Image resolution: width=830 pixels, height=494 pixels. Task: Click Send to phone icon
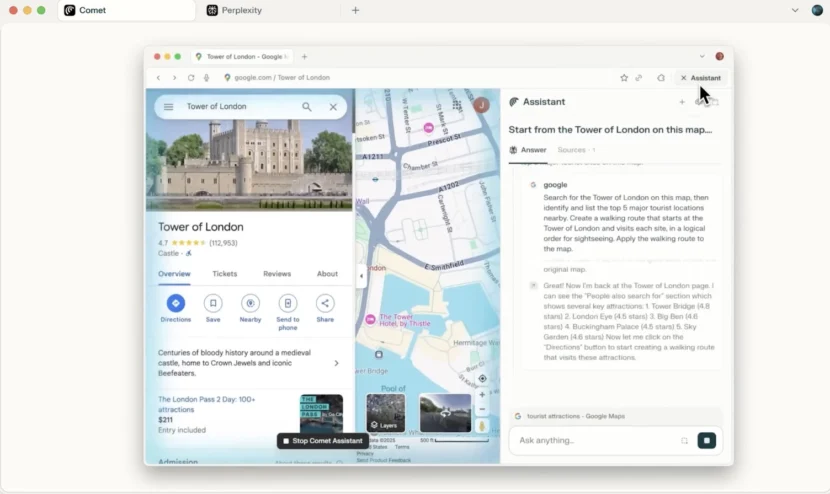[288, 303]
